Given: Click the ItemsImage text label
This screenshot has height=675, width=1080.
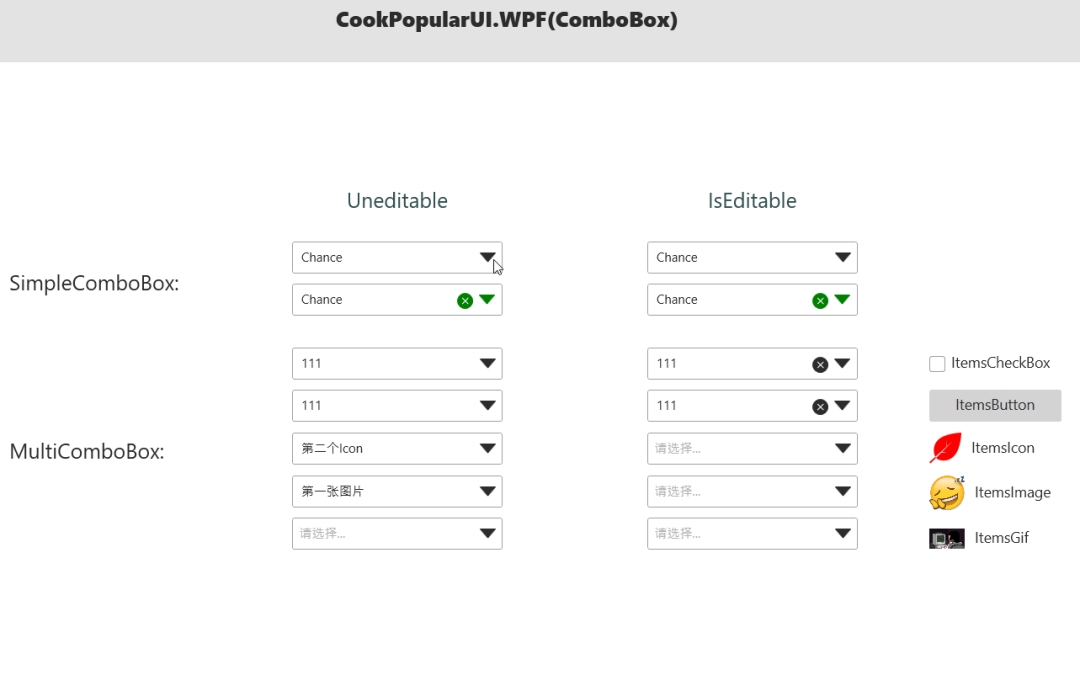Looking at the screenshot, I should pyautogui.click(x=1012, y=492).
